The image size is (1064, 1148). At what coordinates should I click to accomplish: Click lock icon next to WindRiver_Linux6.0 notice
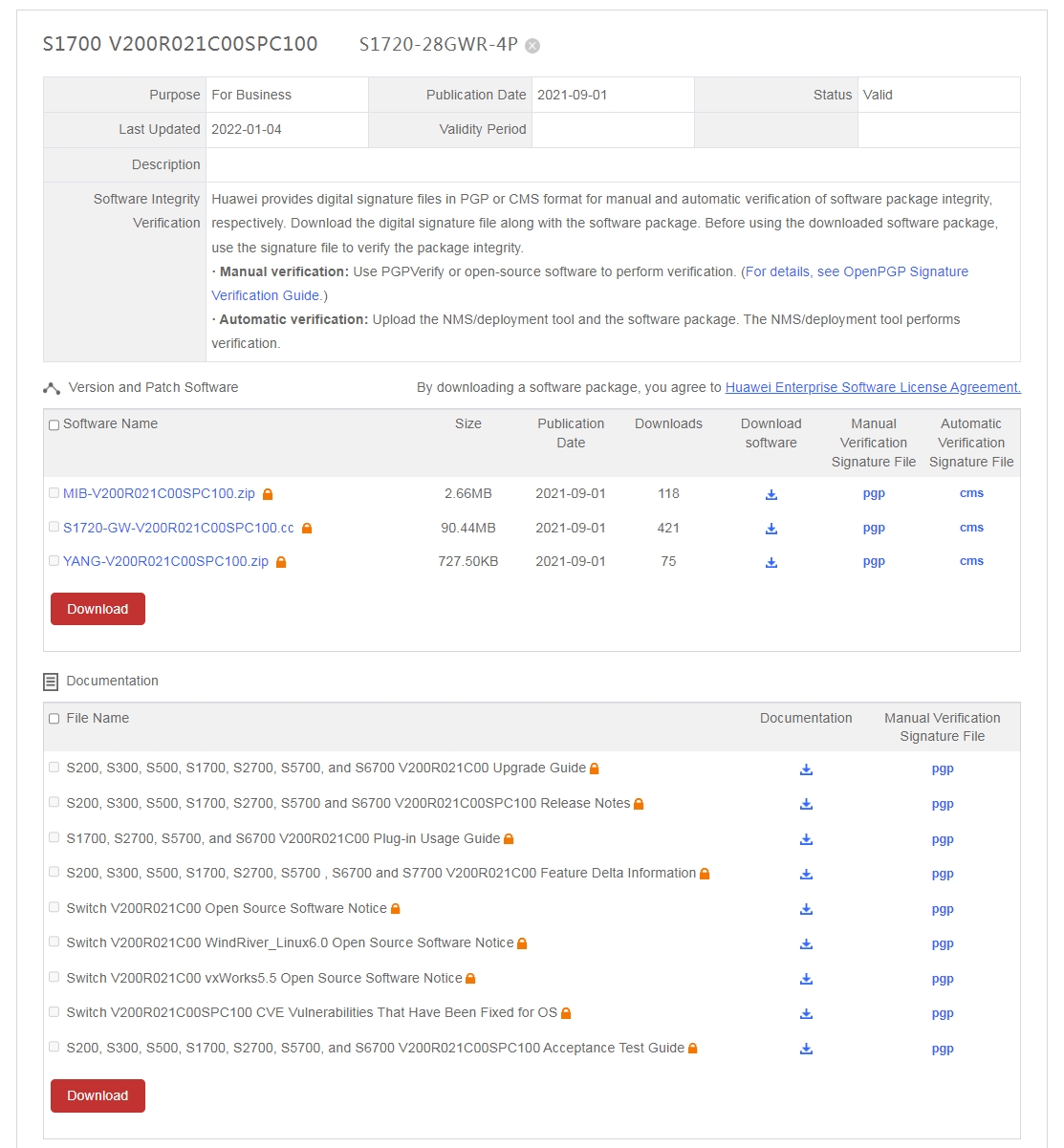[x=522, y=943]
